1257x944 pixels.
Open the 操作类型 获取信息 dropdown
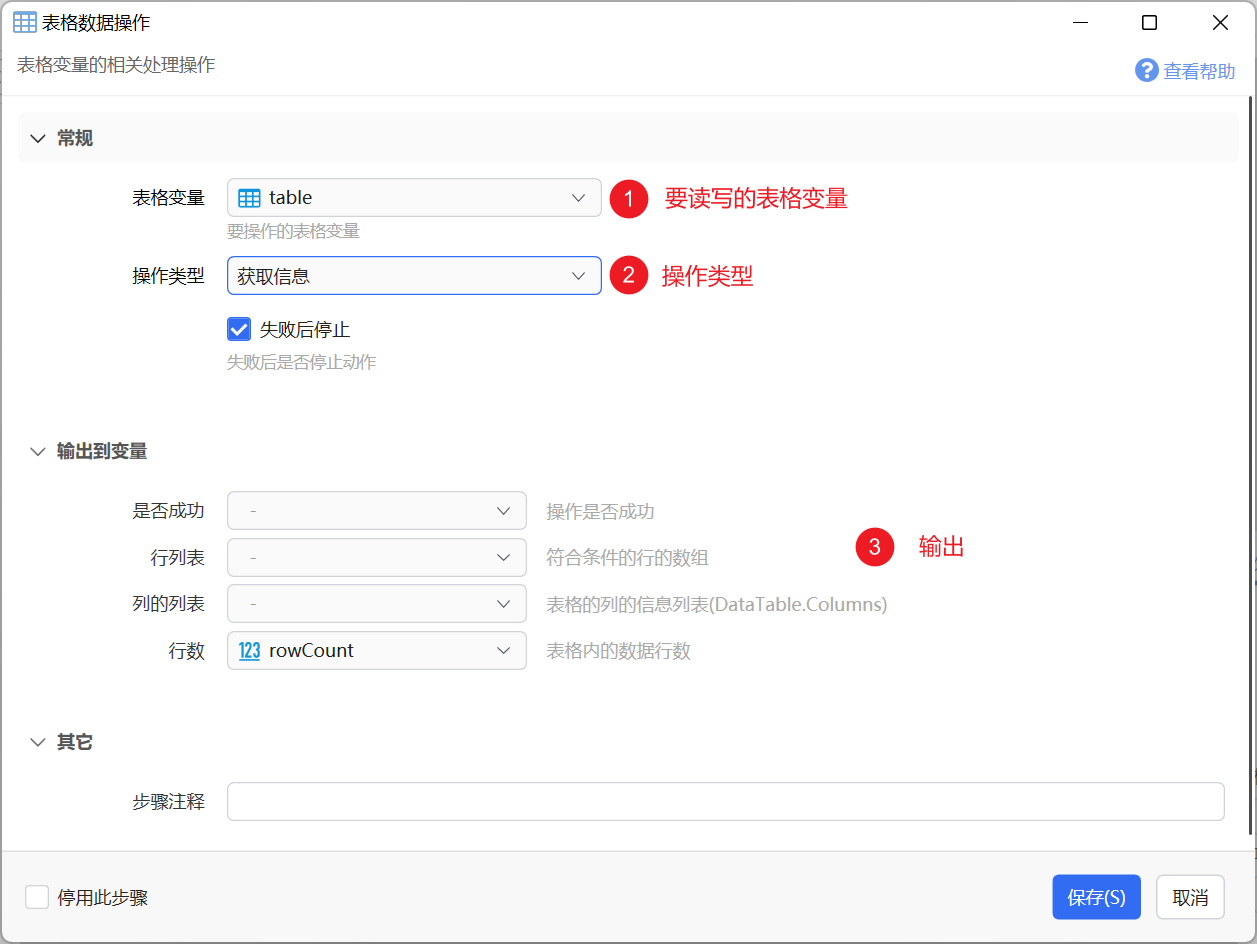[x=414, y=276]
